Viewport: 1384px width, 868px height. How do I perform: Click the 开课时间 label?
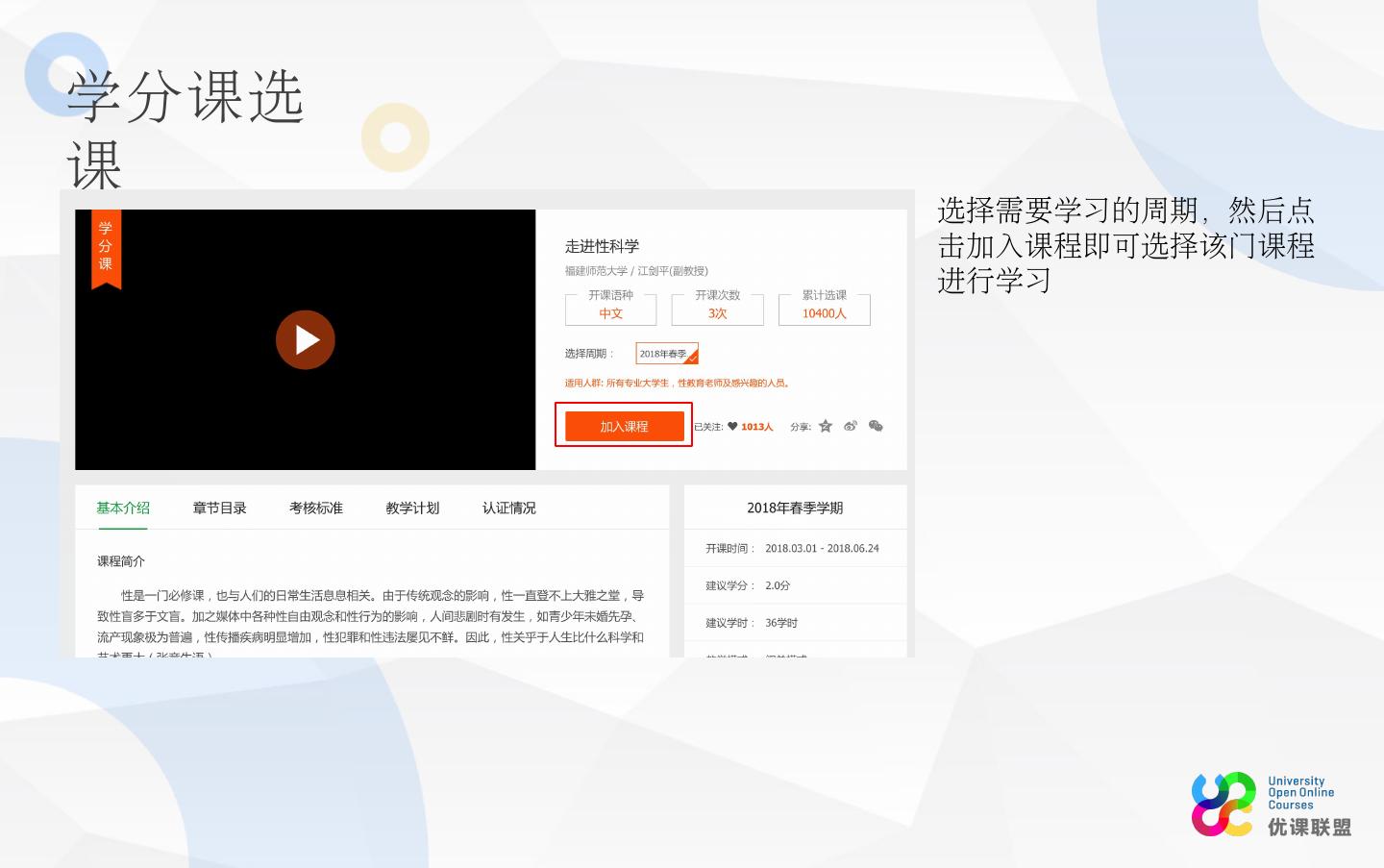730,548
